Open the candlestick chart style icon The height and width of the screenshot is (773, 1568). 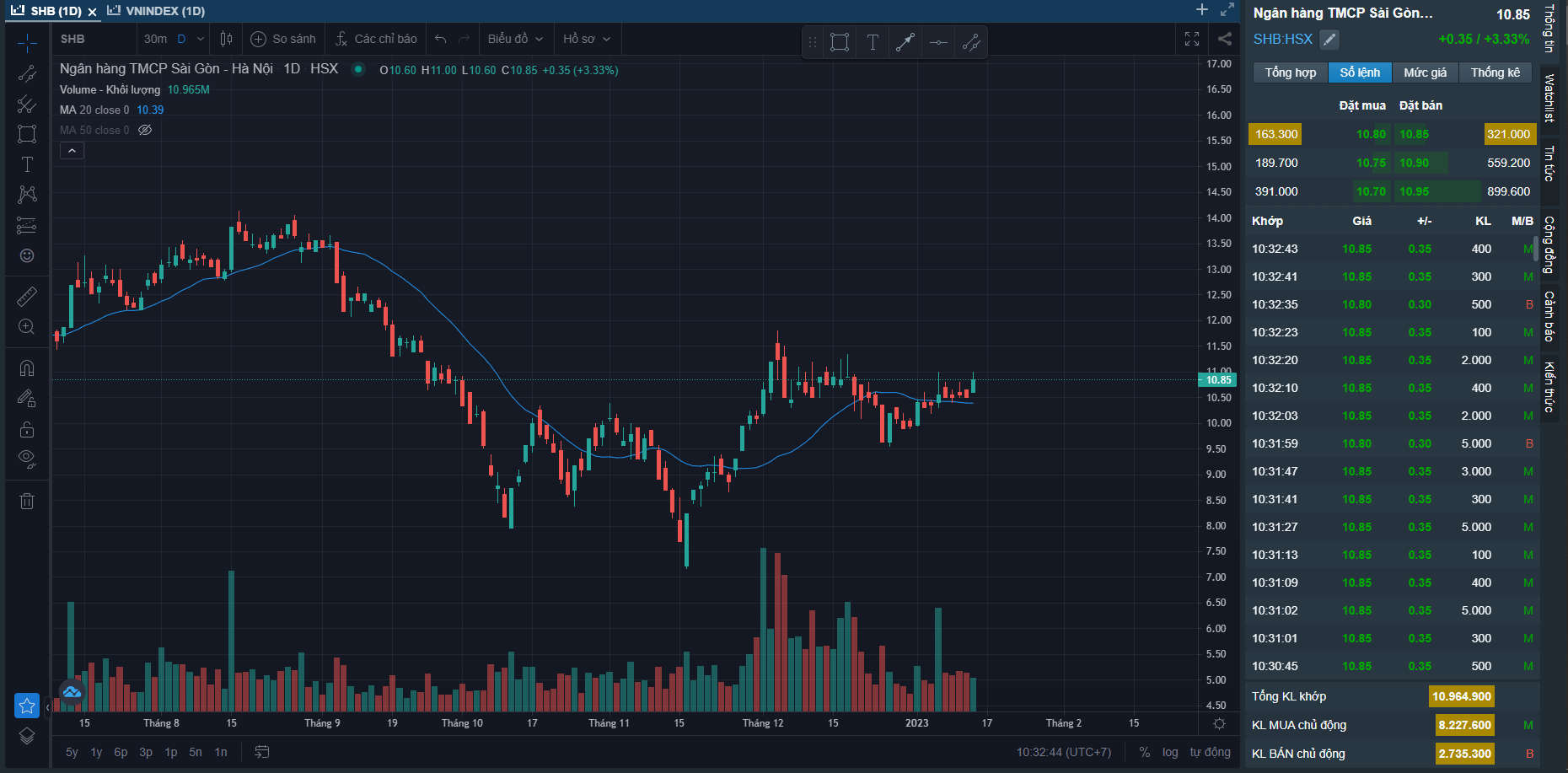pyautogui.click(x=226, y=39)
